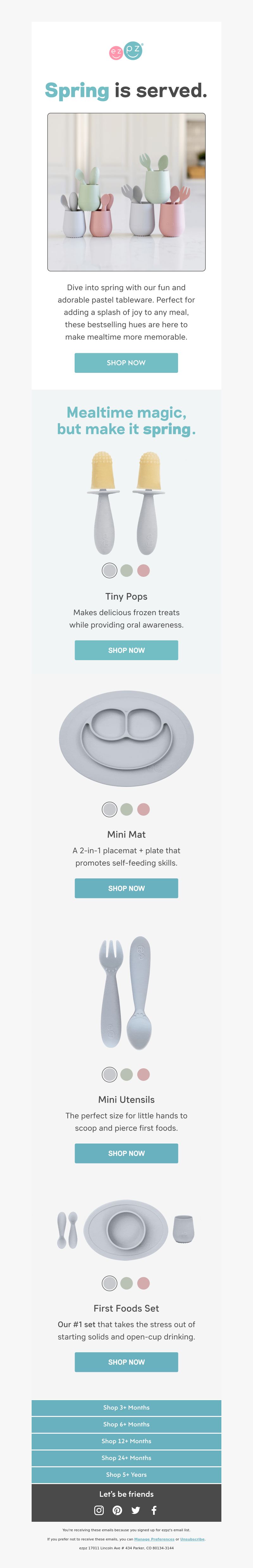Image resolution: width=253 pixels, height=1568 pixels.
Task: Open the Shop 12+ Months menu link
Action: point(126,1441)
